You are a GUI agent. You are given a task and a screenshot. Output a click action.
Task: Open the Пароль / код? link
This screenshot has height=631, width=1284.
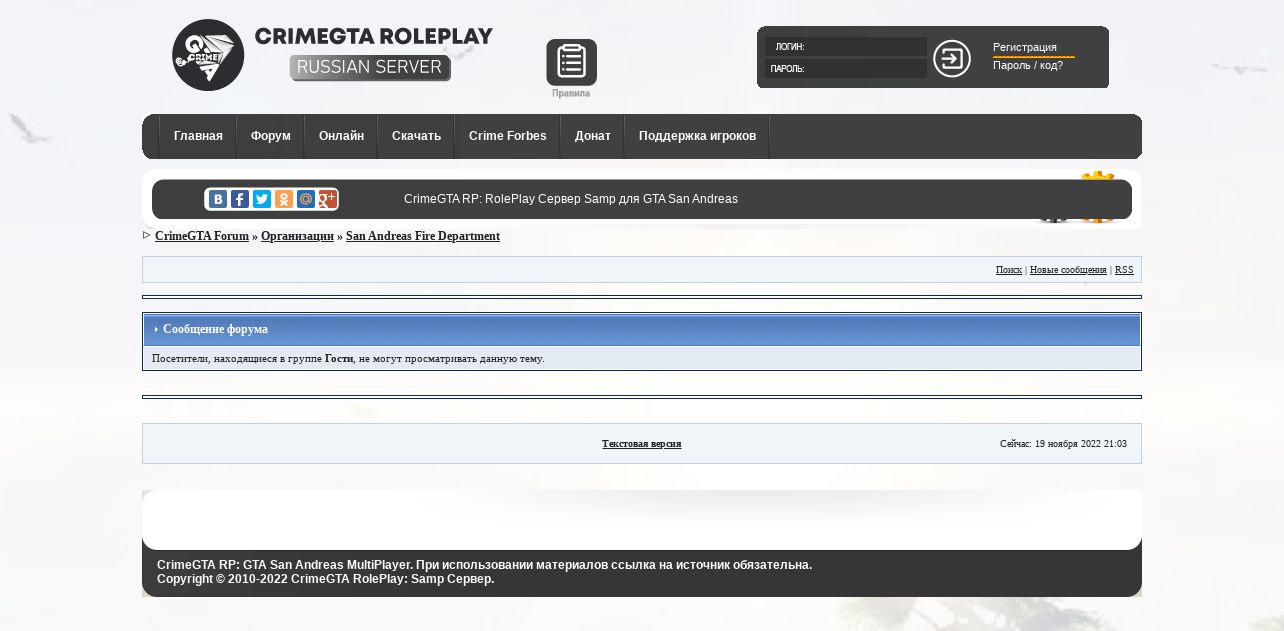tap(1028, 65)
